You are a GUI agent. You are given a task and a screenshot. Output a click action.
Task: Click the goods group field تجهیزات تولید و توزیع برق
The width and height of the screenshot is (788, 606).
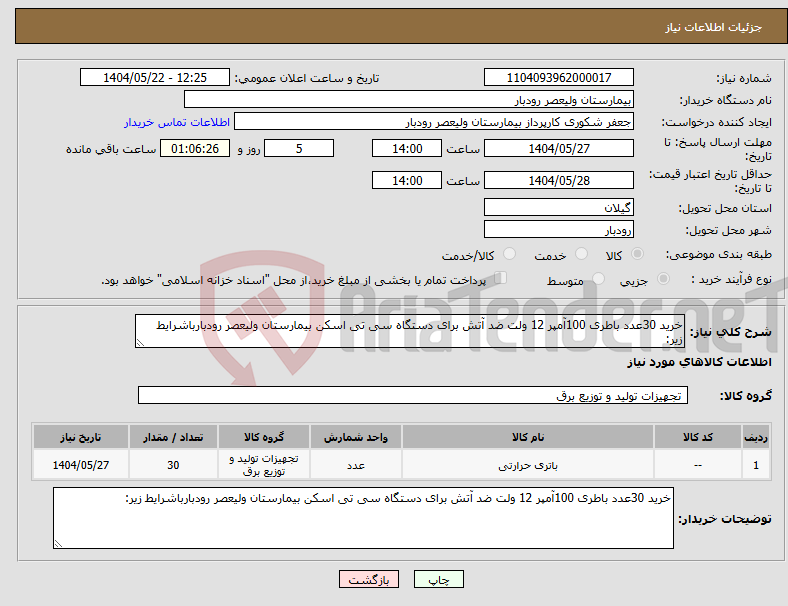coord(413,395)
